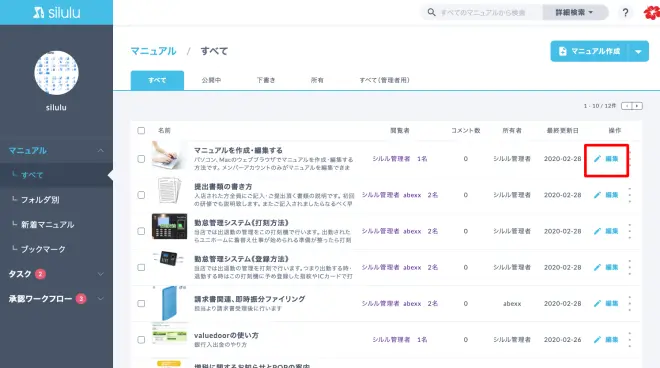Click thumbnail of 勤怠管理システム(打刻方法)

170,227
